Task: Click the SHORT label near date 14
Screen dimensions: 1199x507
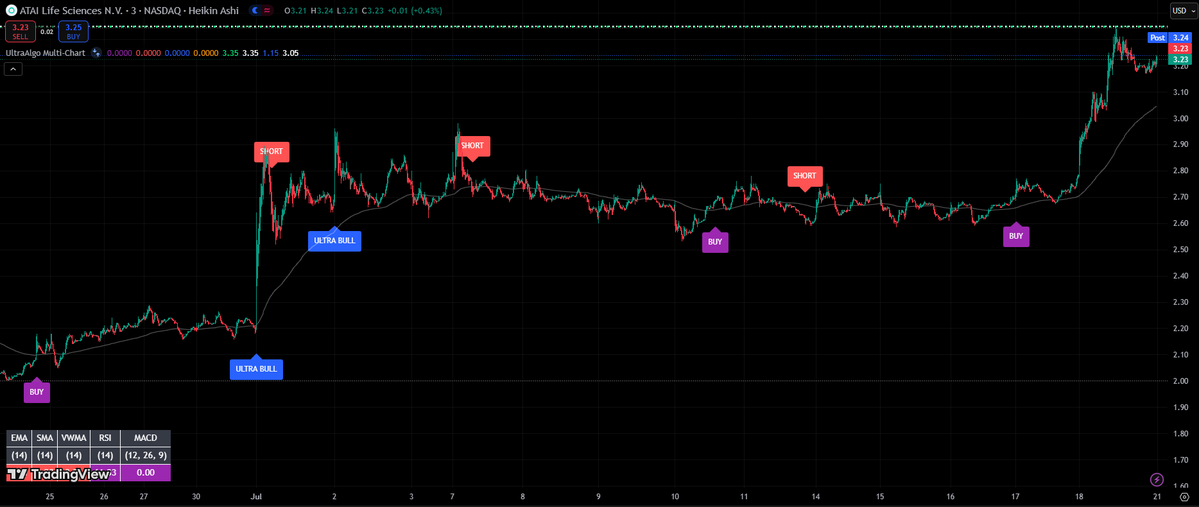Action: [804, 177]
